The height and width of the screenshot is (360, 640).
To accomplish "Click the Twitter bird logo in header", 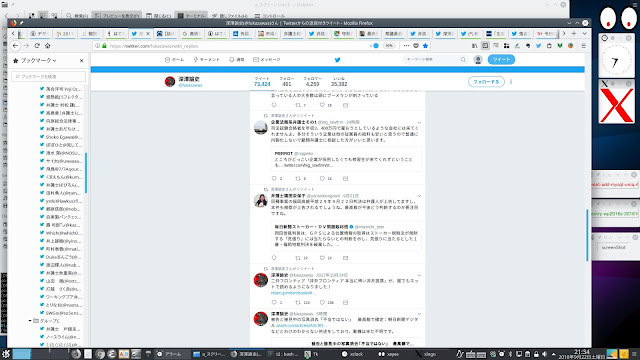I will pos(338,60).
